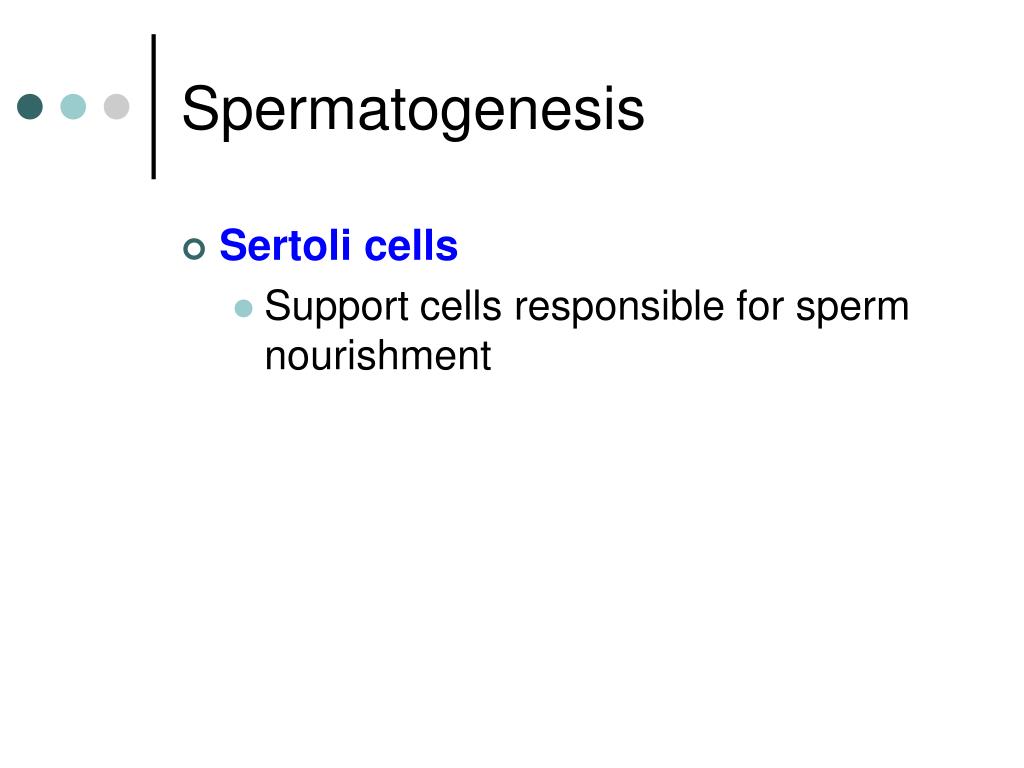The height and width of the screenshot is (768, 1024).
Task: Click the word Sertoli in blue
Action: tap(285, 245)
